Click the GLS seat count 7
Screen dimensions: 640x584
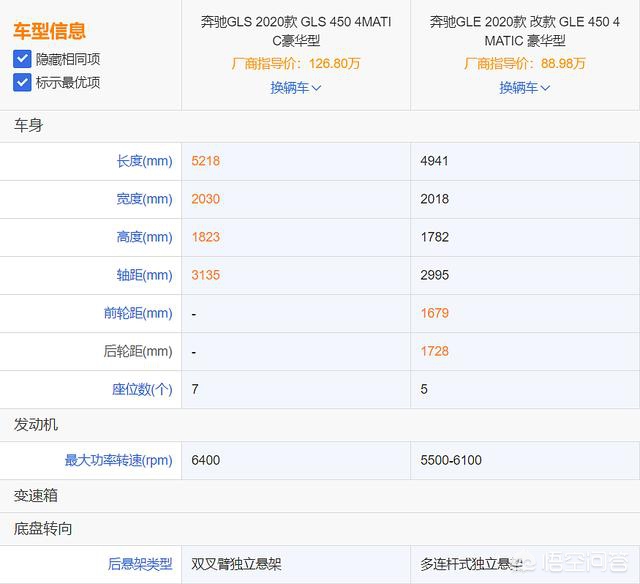pos(195,389)
